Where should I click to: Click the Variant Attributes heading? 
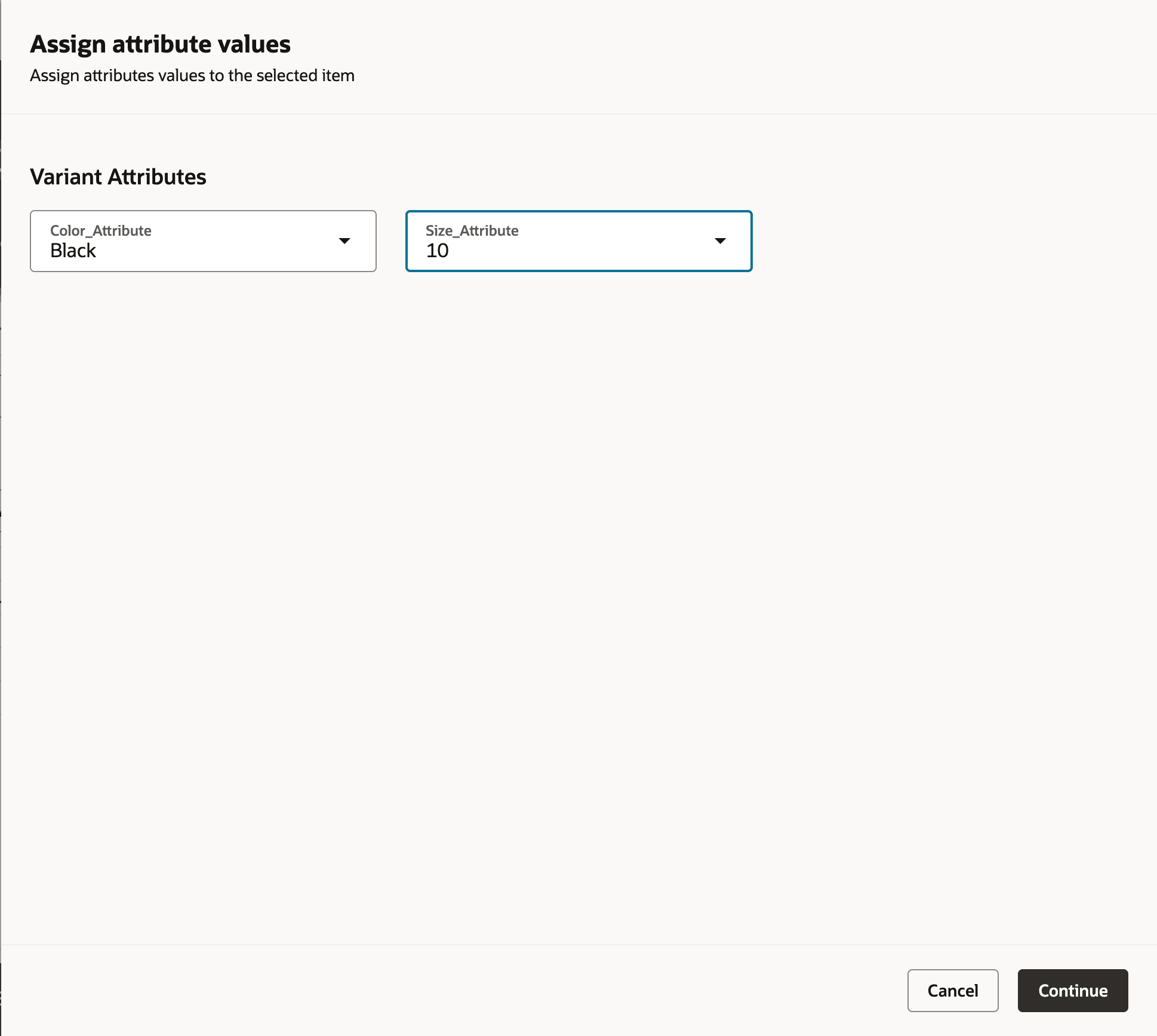coord(118,177)
